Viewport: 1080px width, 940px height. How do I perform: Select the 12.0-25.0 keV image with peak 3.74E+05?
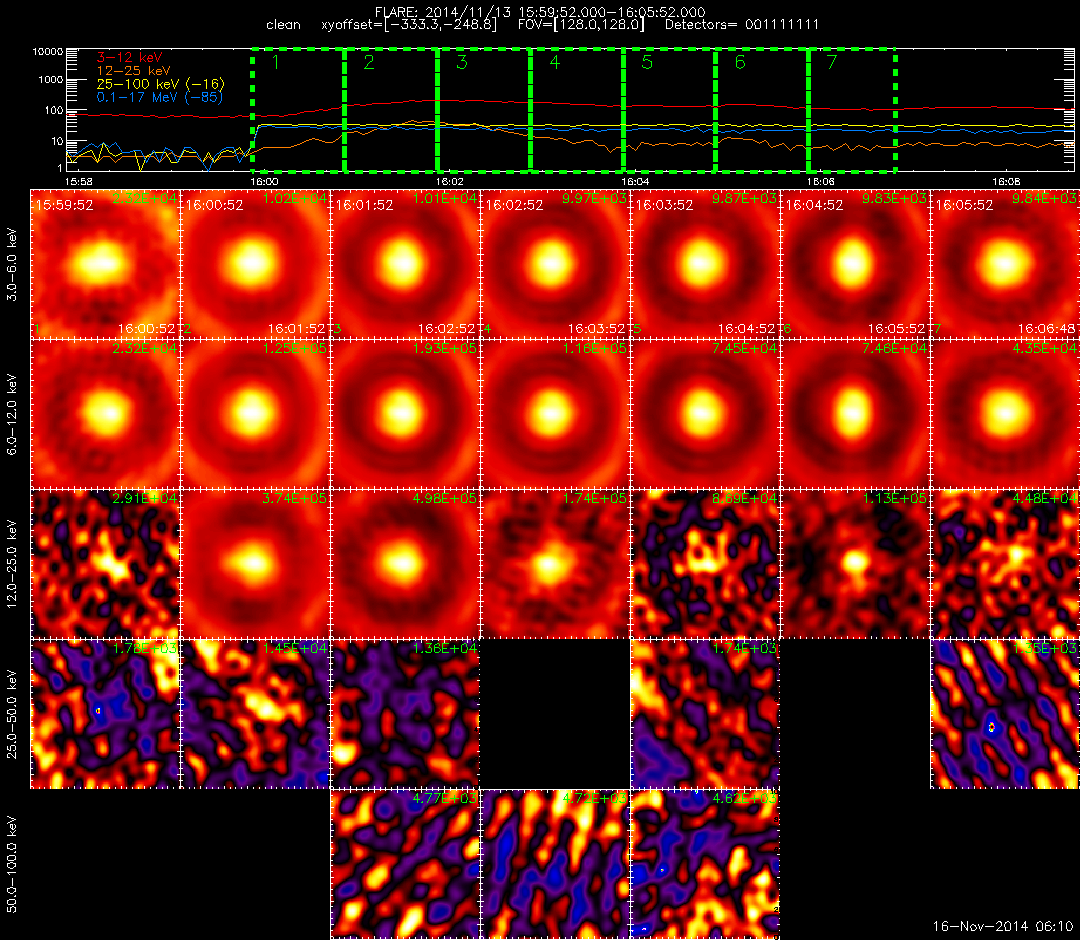256,565
